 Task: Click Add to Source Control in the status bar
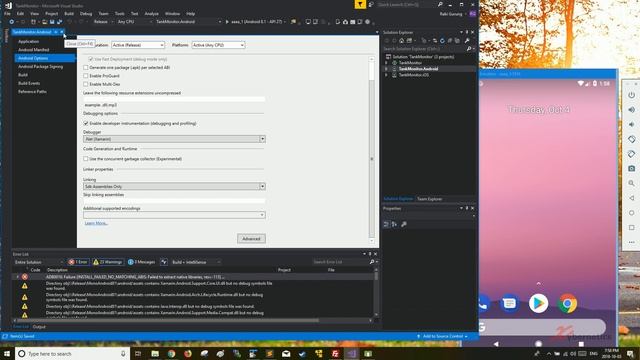442,336
